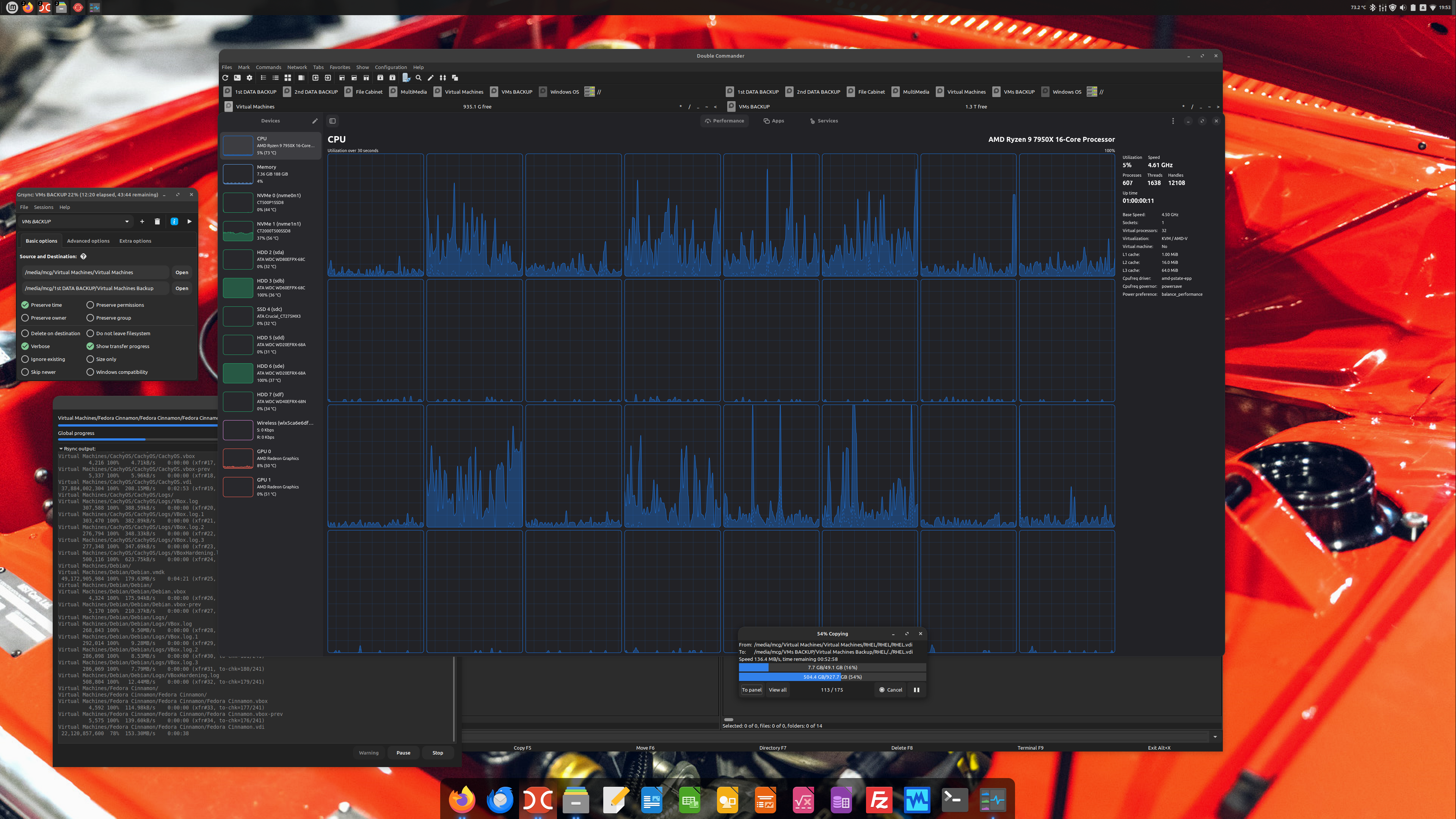1456x819 pixels.
Task: Click the 504.4 GB total copy progress bar
Action: (832, 677)
